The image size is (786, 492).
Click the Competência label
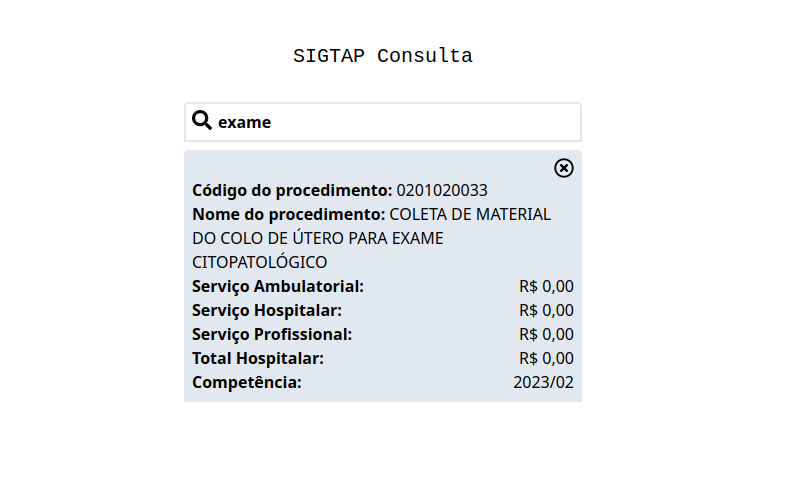click(x=247, y=383)
